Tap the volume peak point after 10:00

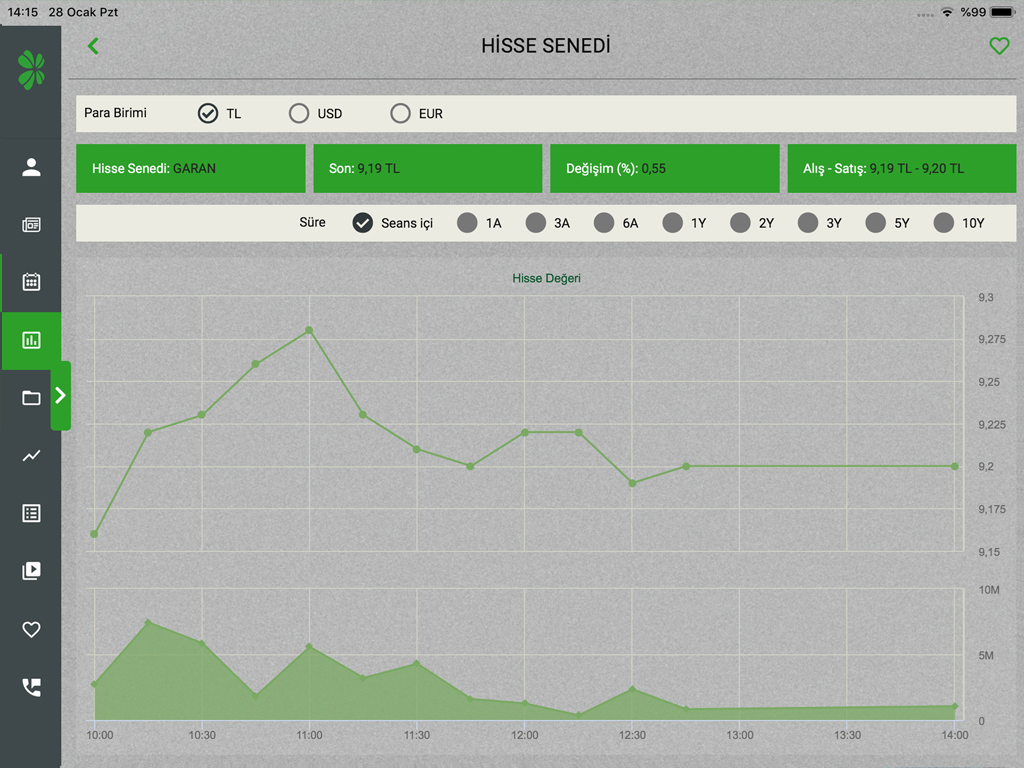(x=148, y=622)
